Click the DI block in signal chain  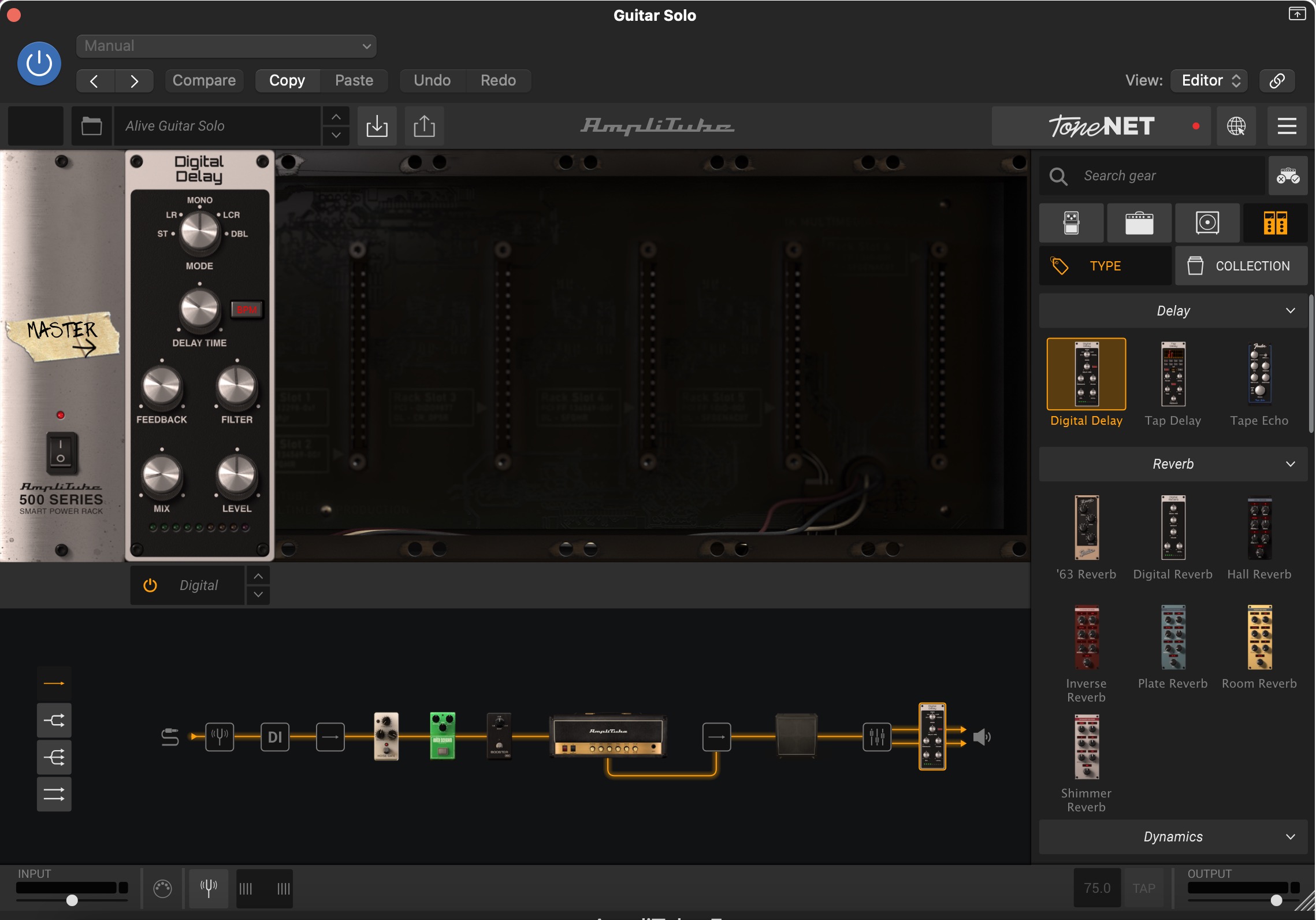click(275, 737)
